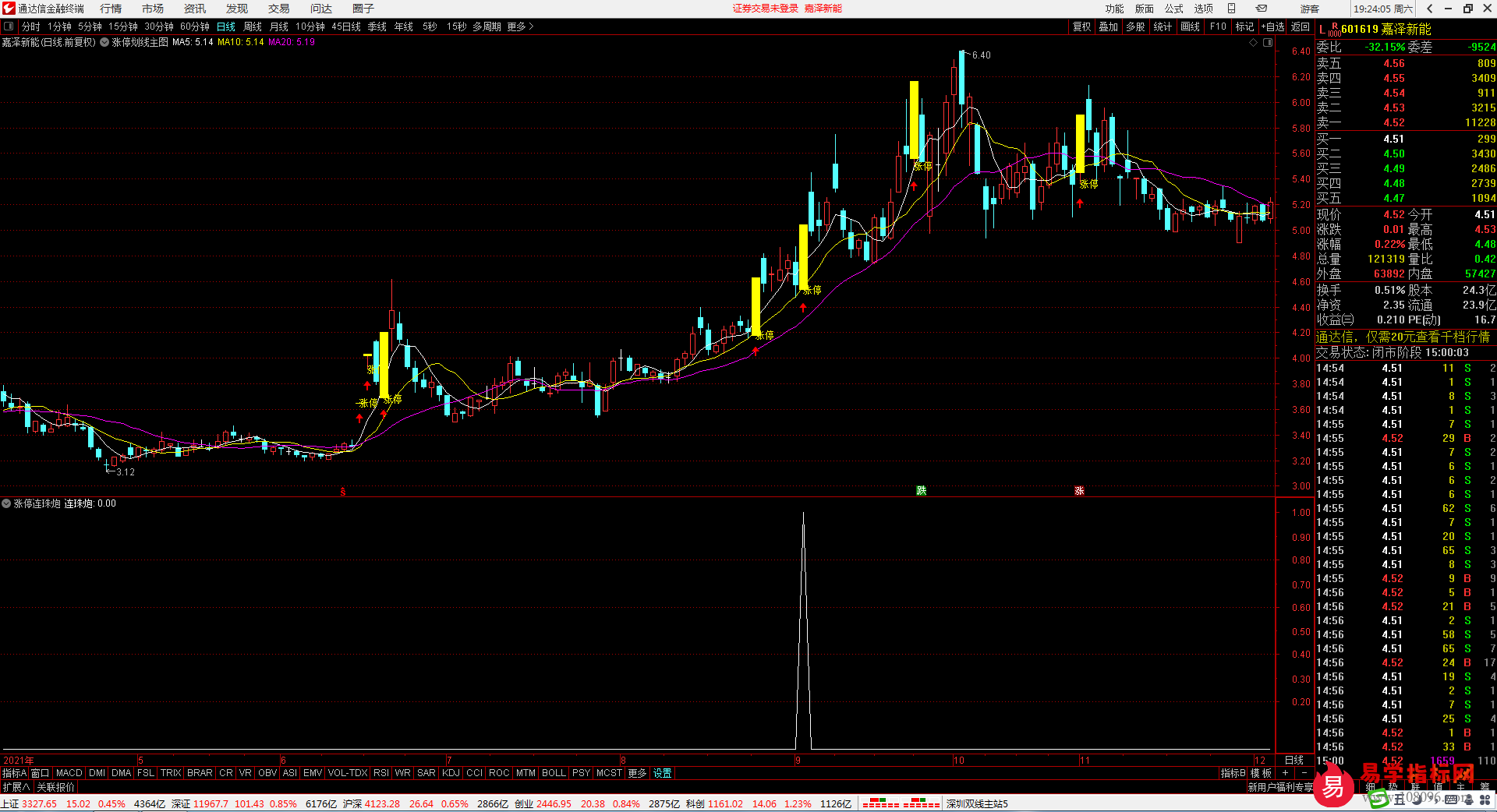Click the R1000 margin badge icon
This screenshot has height=812, width=1497.
pyautogui.click(x=1335, y=30)
